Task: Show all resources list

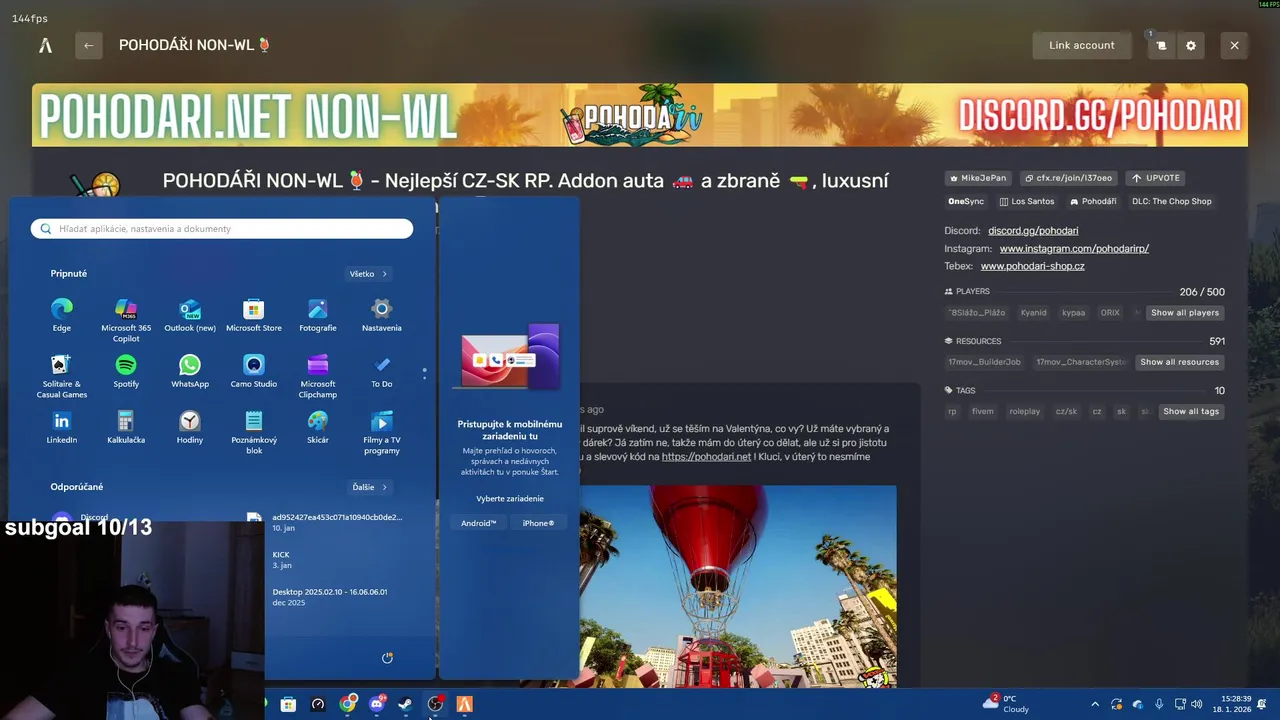Action: pos(1179,362)
